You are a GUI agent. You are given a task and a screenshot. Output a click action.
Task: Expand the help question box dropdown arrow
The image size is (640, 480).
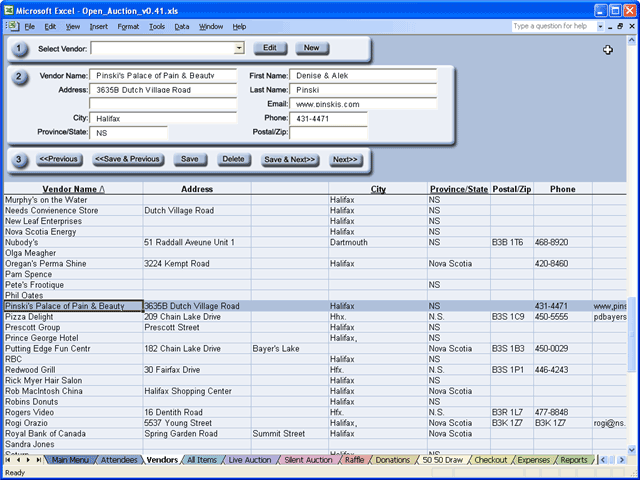pyautogui.click(x=600, y=27)
